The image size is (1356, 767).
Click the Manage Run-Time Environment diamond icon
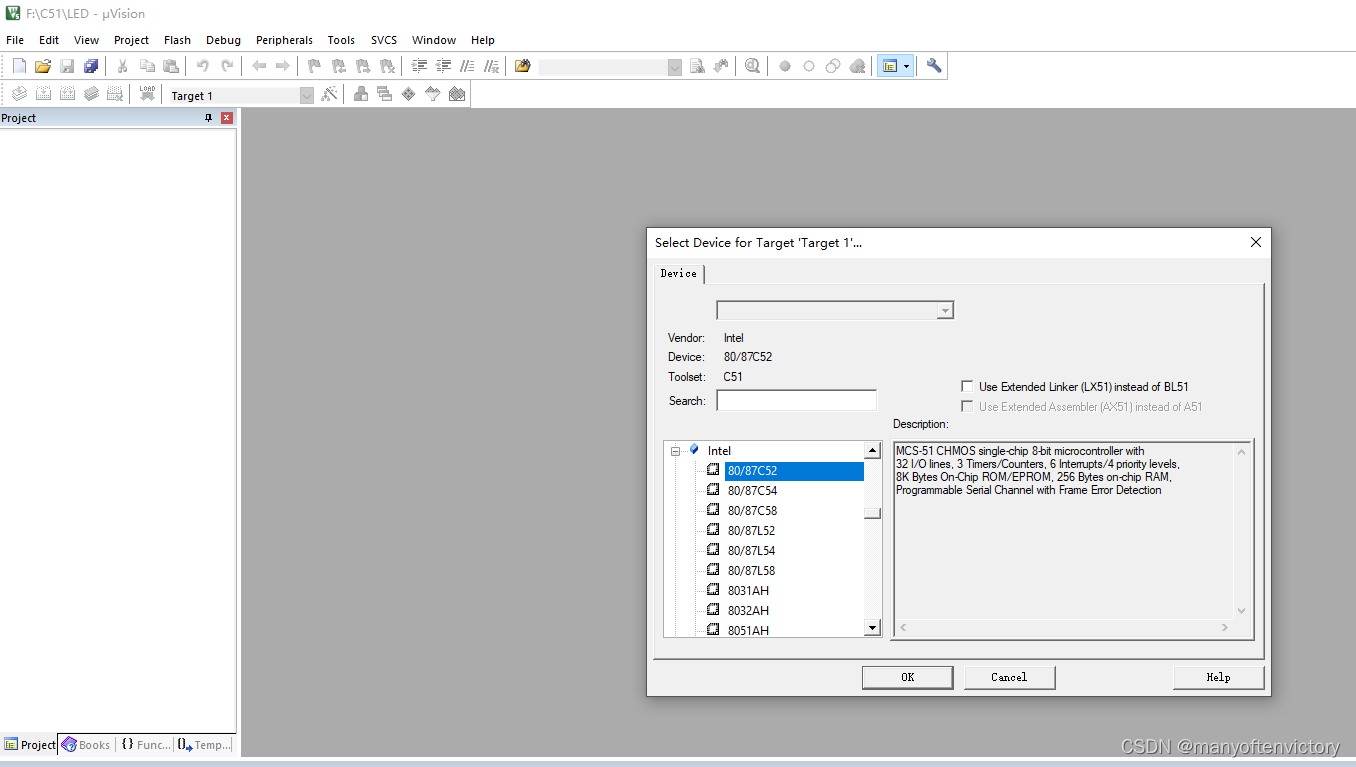tap(408, 94)
